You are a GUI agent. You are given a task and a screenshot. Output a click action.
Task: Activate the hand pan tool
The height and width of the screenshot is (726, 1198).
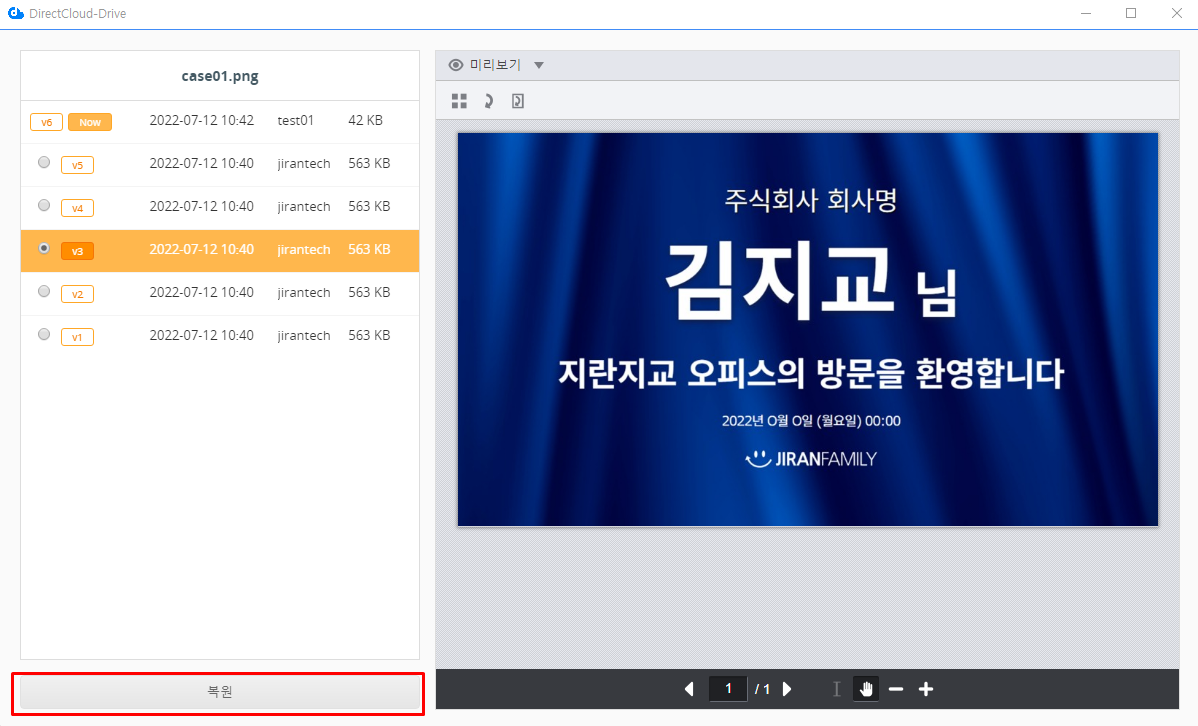click(866, 689)
